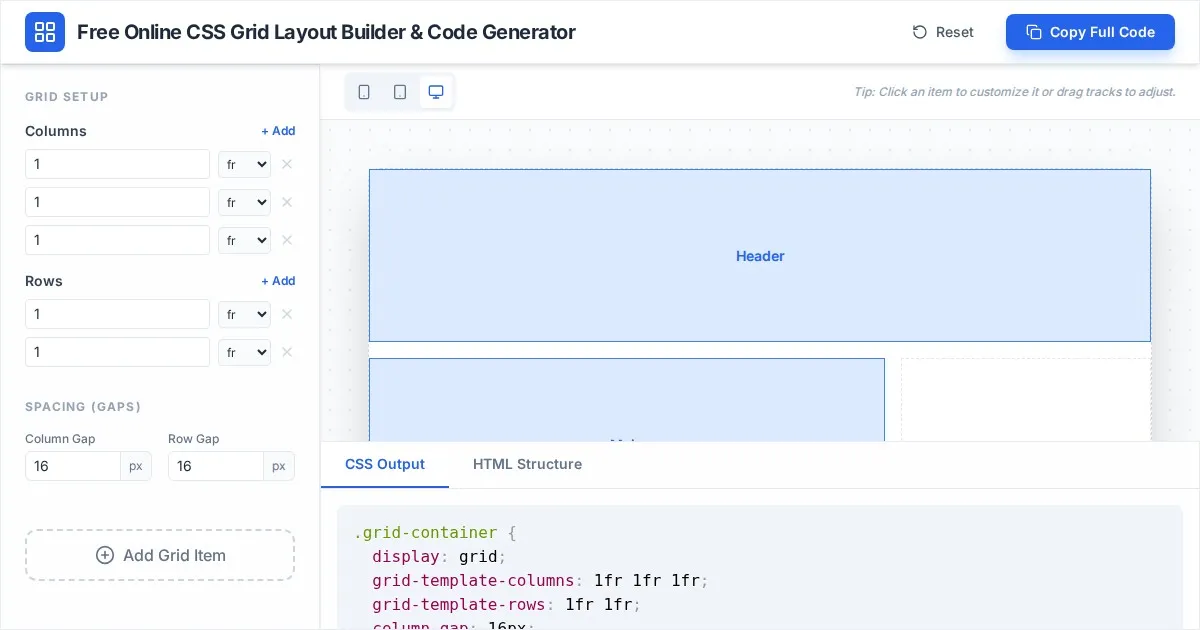Viewport: 1200px width, 630px height.
Task: Change unit of second row track
Action: (244, 352)
